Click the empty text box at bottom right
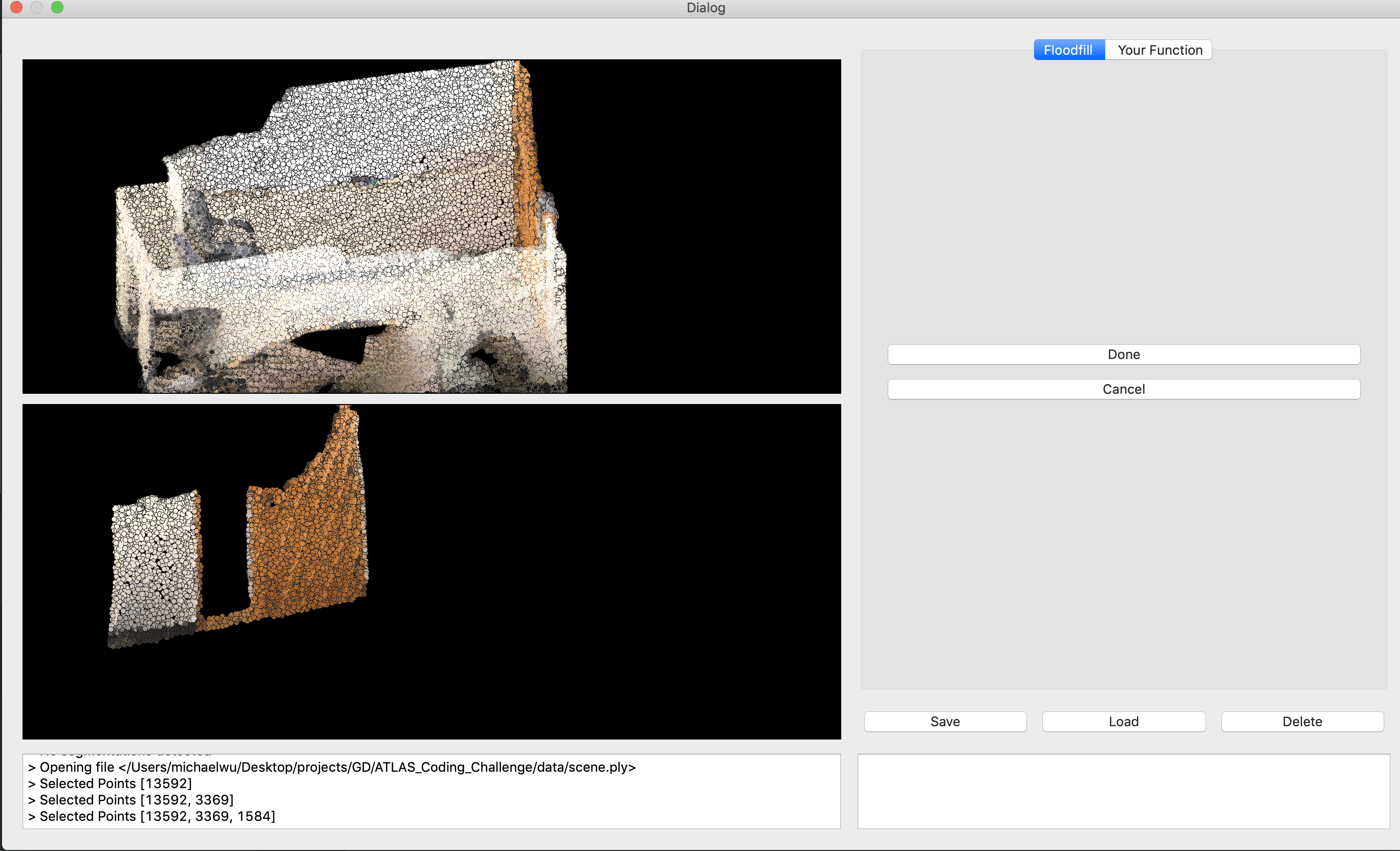This screenshot has width=1400, height=851. pyautogui.click(x=1123, y=791)
